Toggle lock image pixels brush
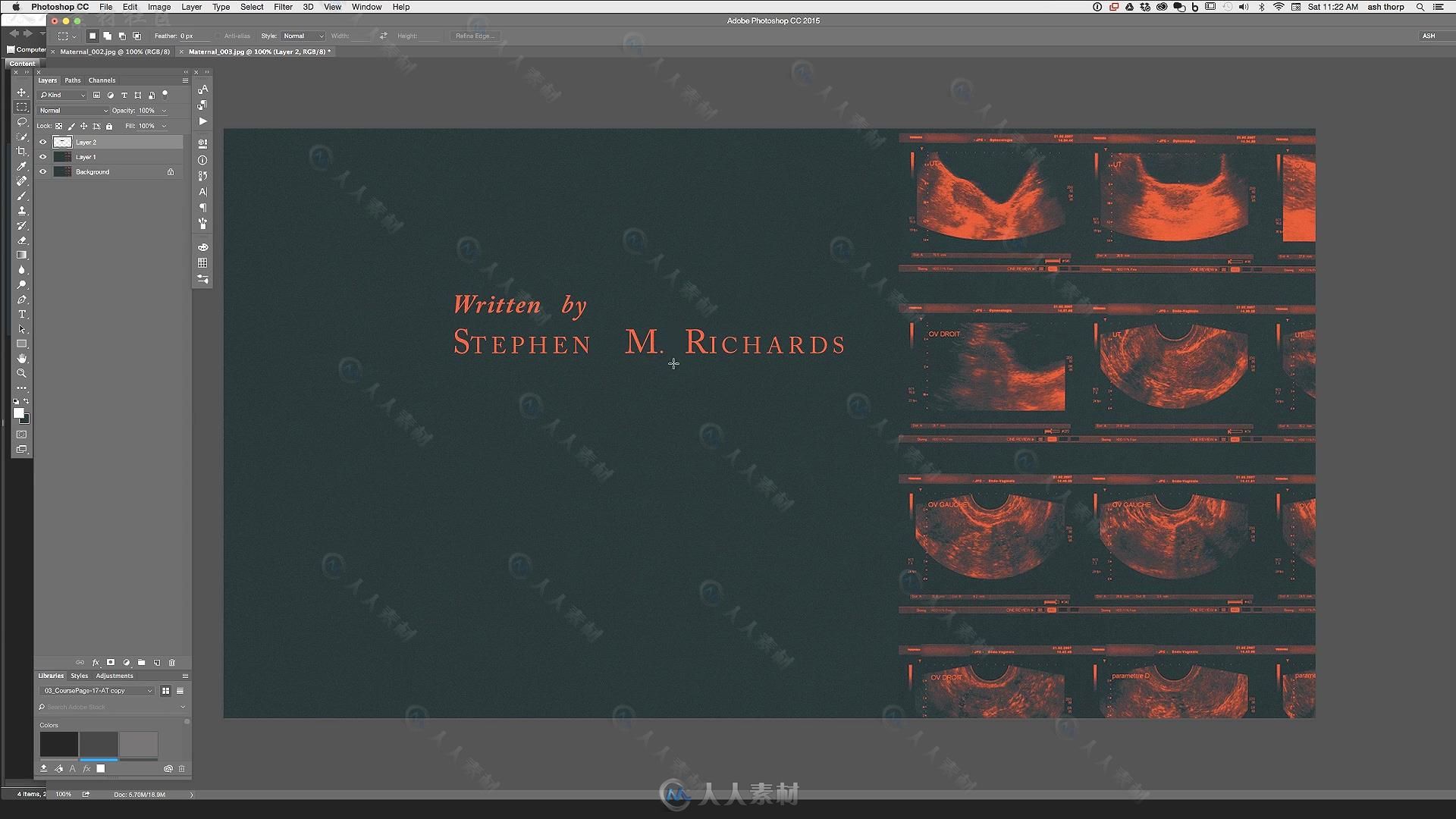1456x819 pixels. pos(71,126)
